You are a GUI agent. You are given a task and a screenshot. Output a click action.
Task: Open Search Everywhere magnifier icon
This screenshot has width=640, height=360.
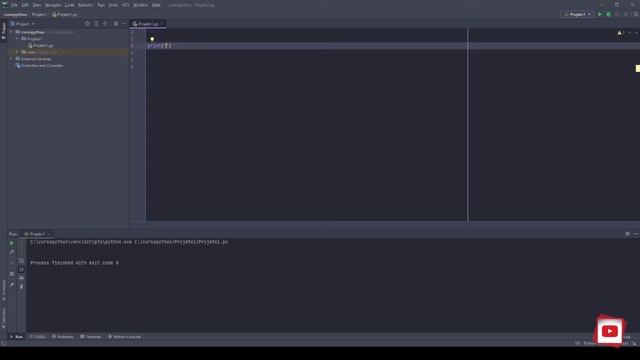tap(636, 14)
